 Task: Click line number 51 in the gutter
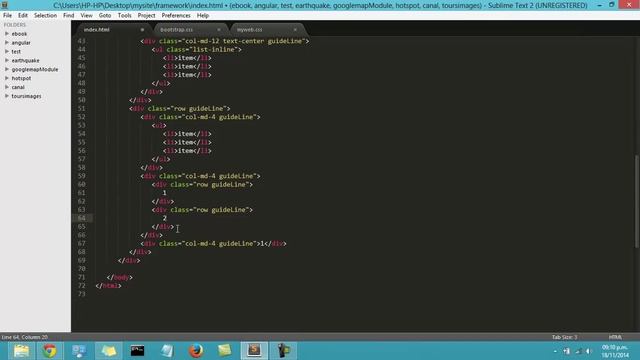point(82,109)
